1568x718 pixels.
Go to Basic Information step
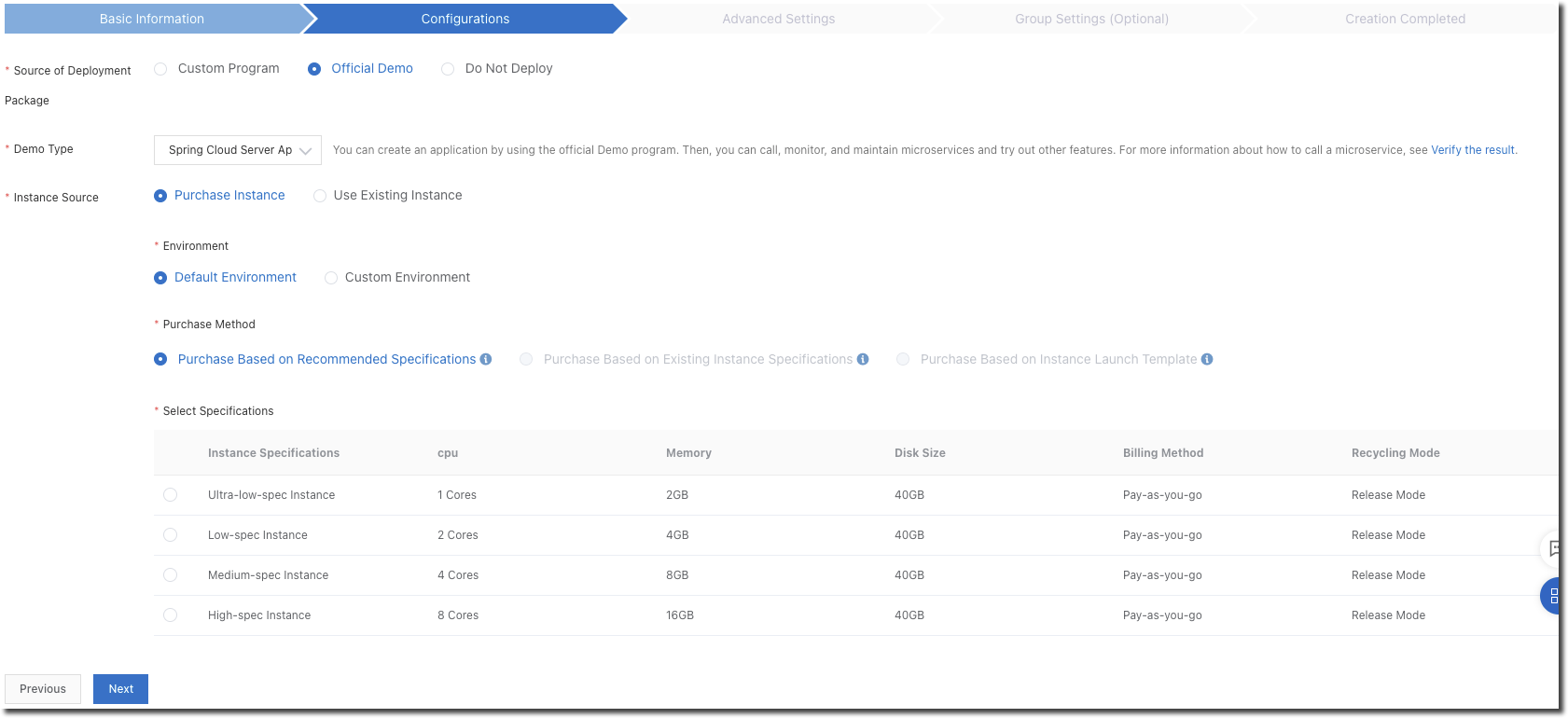(152, 19)
